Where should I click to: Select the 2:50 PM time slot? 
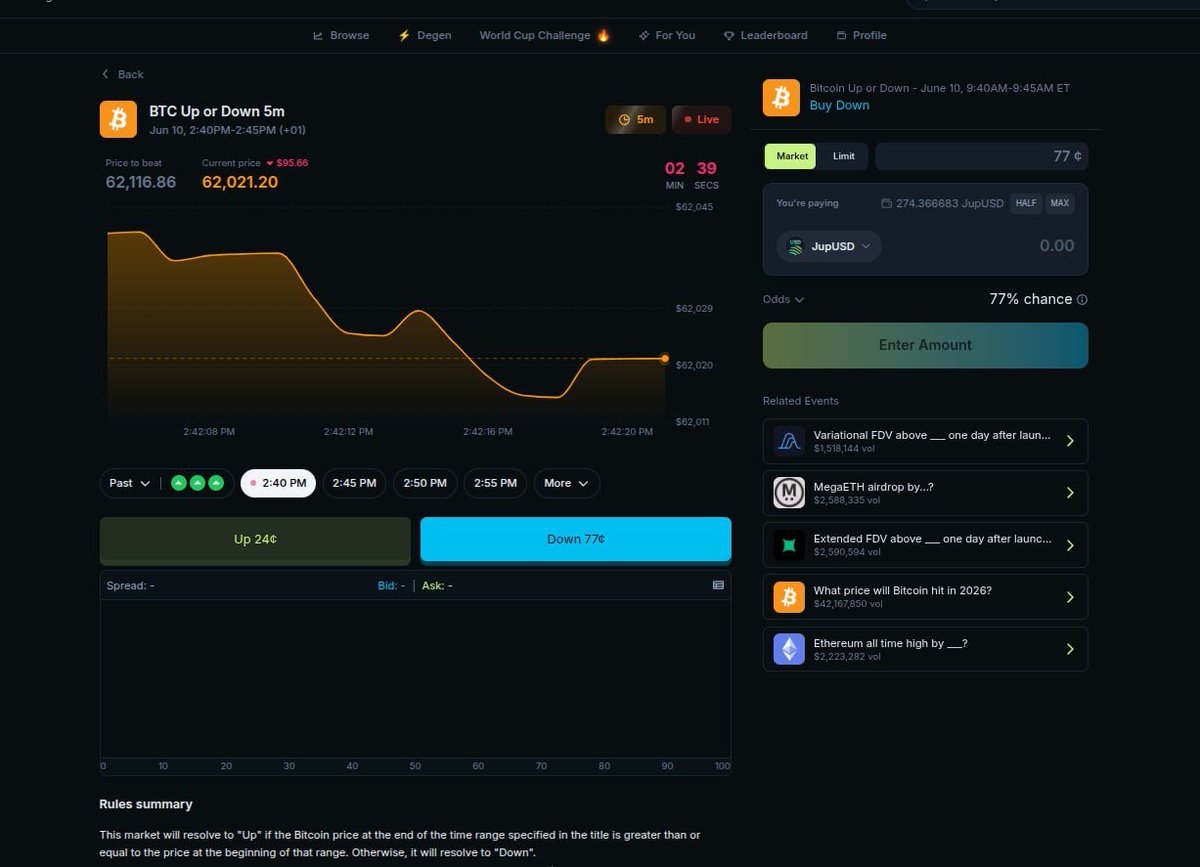pyautogui.click(x=425, y=483)
